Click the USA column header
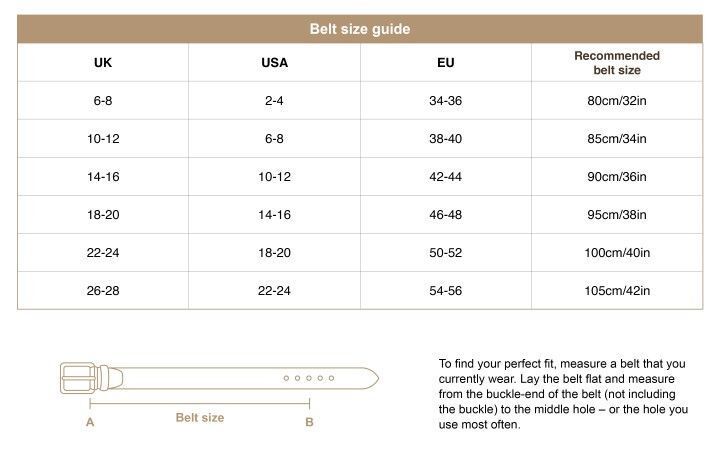 (x=274, y=63)
